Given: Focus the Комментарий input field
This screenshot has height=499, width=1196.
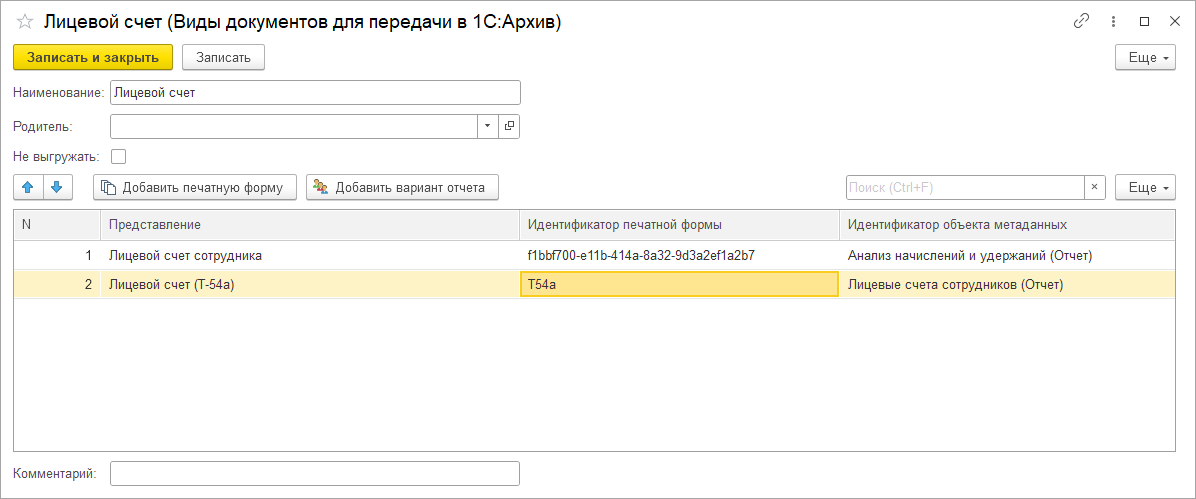Looking at the screenshot, I should [315, 473].
